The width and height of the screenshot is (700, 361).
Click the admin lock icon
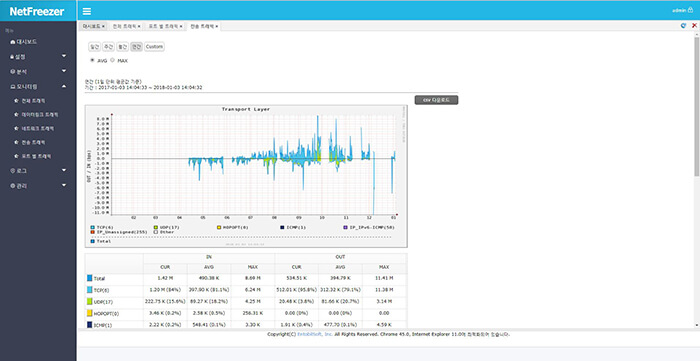(x=691, y=10)
